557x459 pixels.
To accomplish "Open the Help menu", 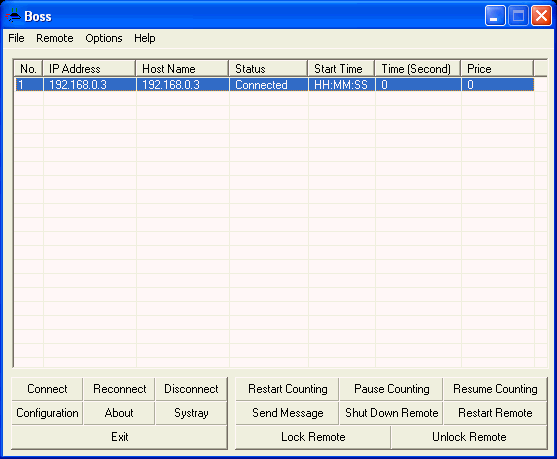I will click(145, 38).
